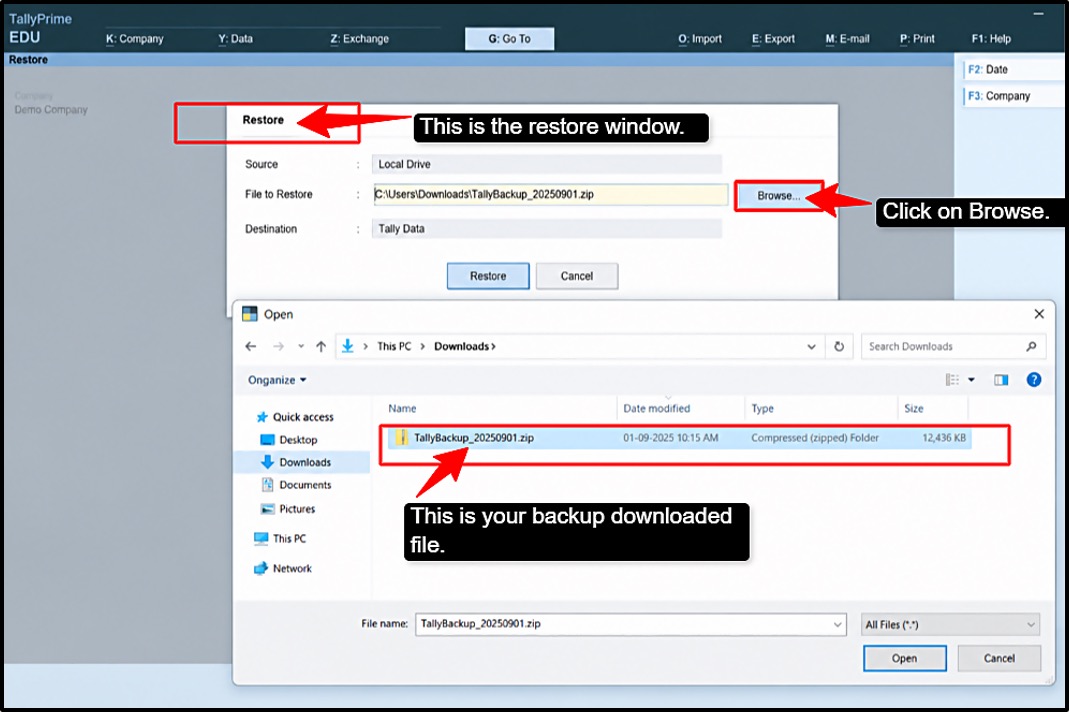Expand the address bar history dropdown
This screenshot has width=1070, height=712.
click(811, 347)
